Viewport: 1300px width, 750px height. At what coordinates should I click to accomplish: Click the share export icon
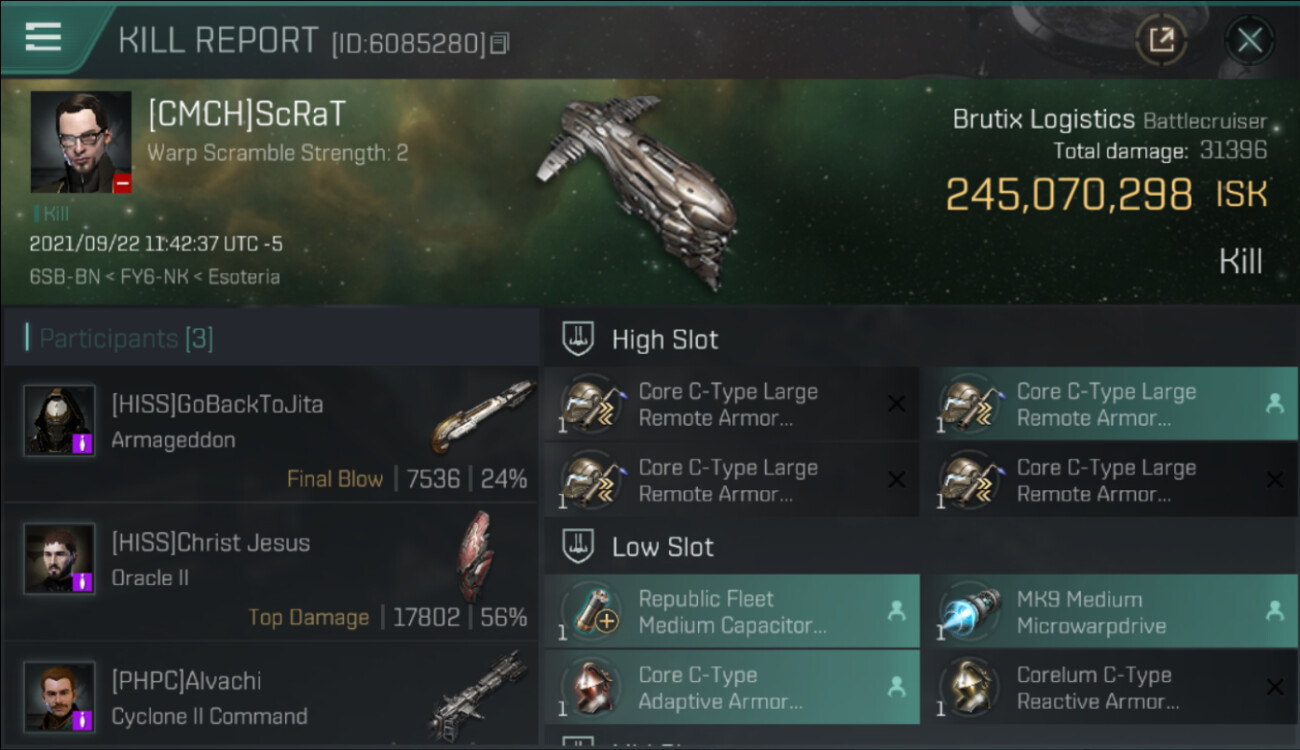(1161, 40)
